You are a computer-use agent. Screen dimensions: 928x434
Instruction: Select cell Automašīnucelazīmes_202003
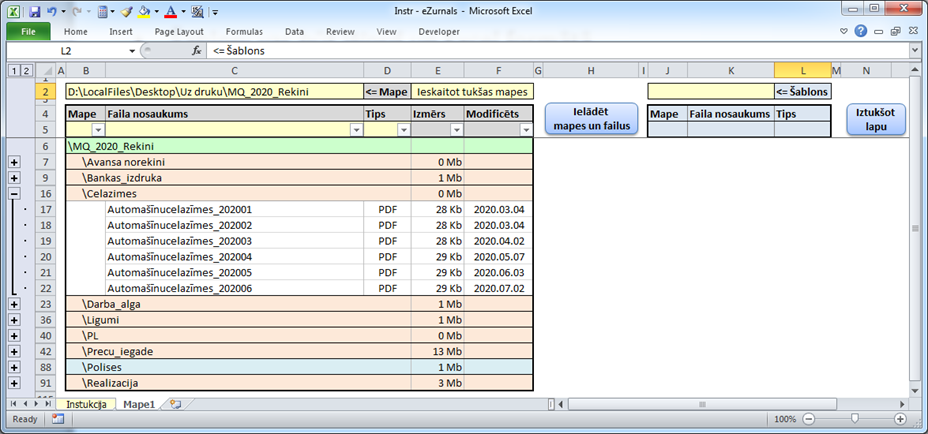[x=234, y=241]
